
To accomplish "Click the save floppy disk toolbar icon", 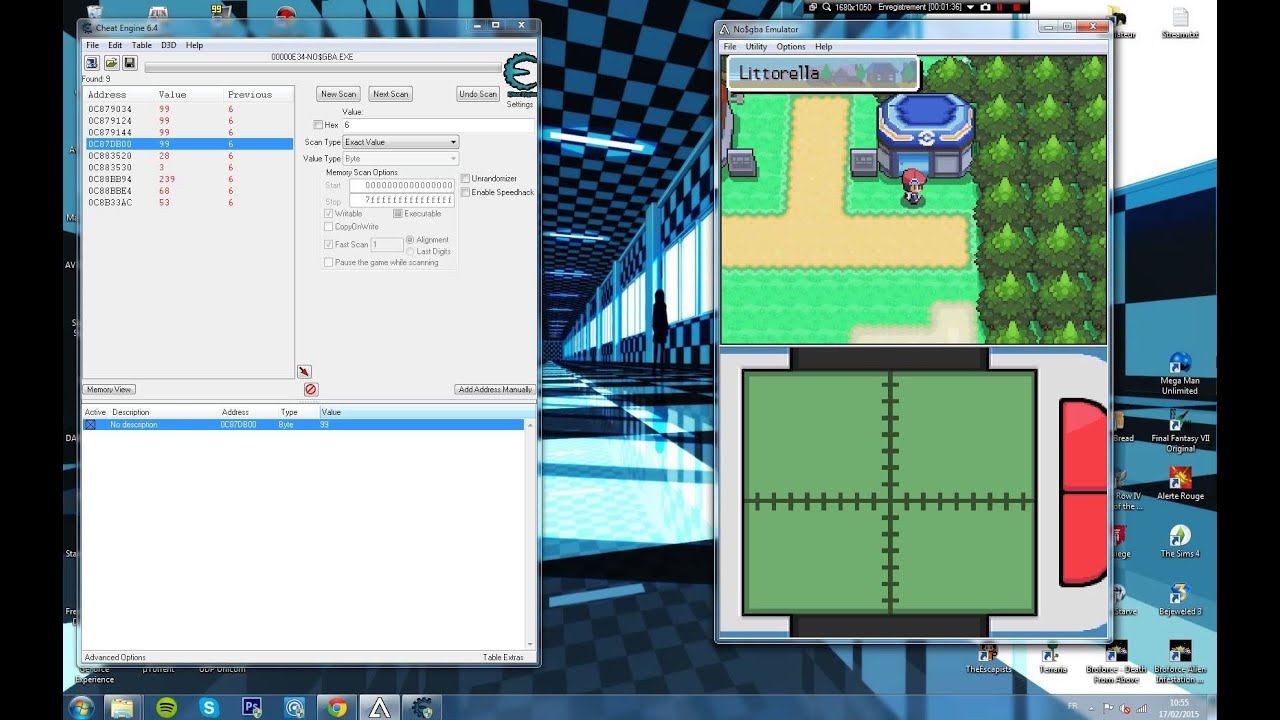I will pyautogui.click(x=130, y=63).
